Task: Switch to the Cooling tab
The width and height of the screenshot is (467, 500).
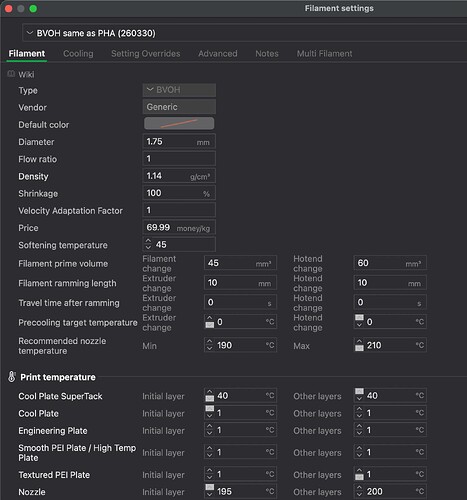Action: click(78, 53)
